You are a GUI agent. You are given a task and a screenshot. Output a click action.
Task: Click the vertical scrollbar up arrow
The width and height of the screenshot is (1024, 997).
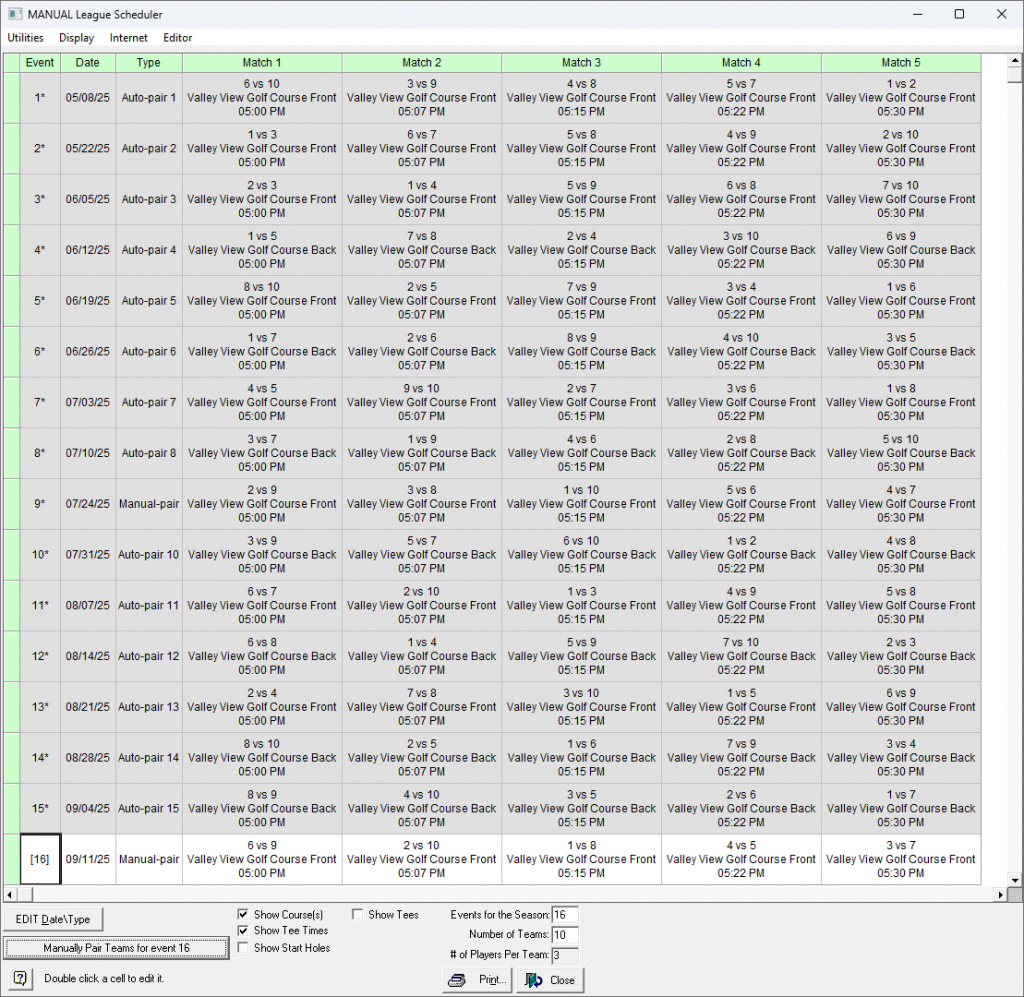(1015, 61)
